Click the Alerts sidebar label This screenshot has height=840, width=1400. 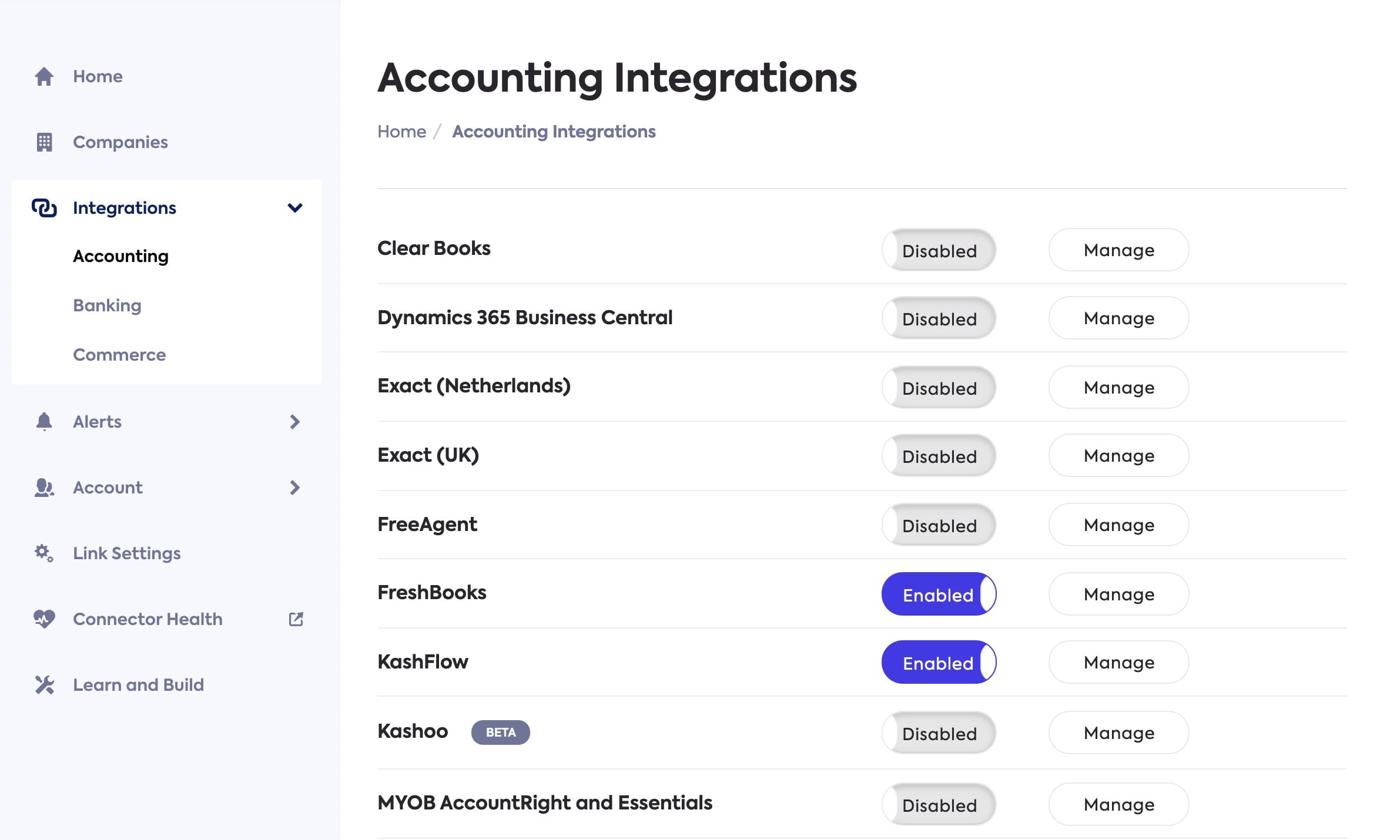97,422
